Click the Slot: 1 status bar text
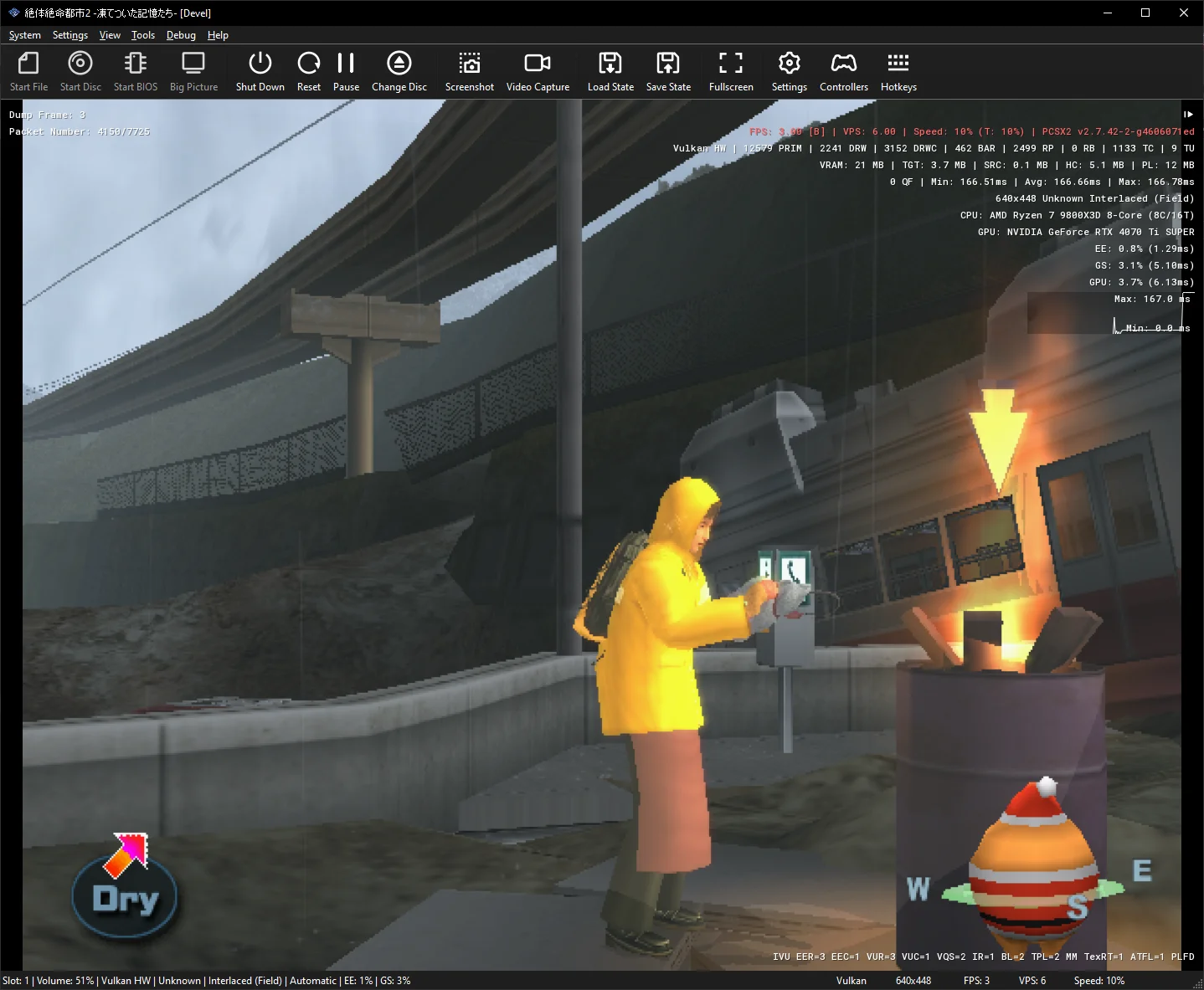1204x990 pixels. (x=16, y=981)
